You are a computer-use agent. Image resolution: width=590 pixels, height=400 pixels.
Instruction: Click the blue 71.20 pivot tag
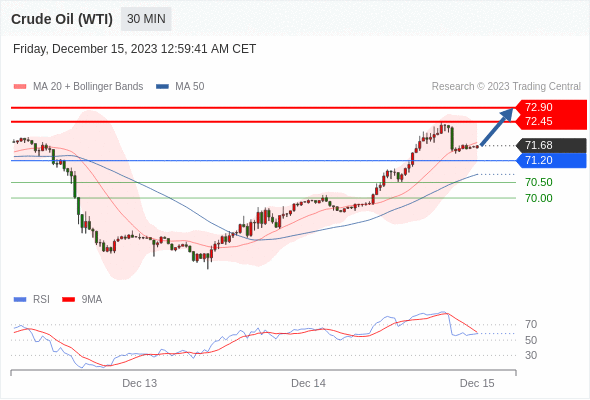pos(551,160)
